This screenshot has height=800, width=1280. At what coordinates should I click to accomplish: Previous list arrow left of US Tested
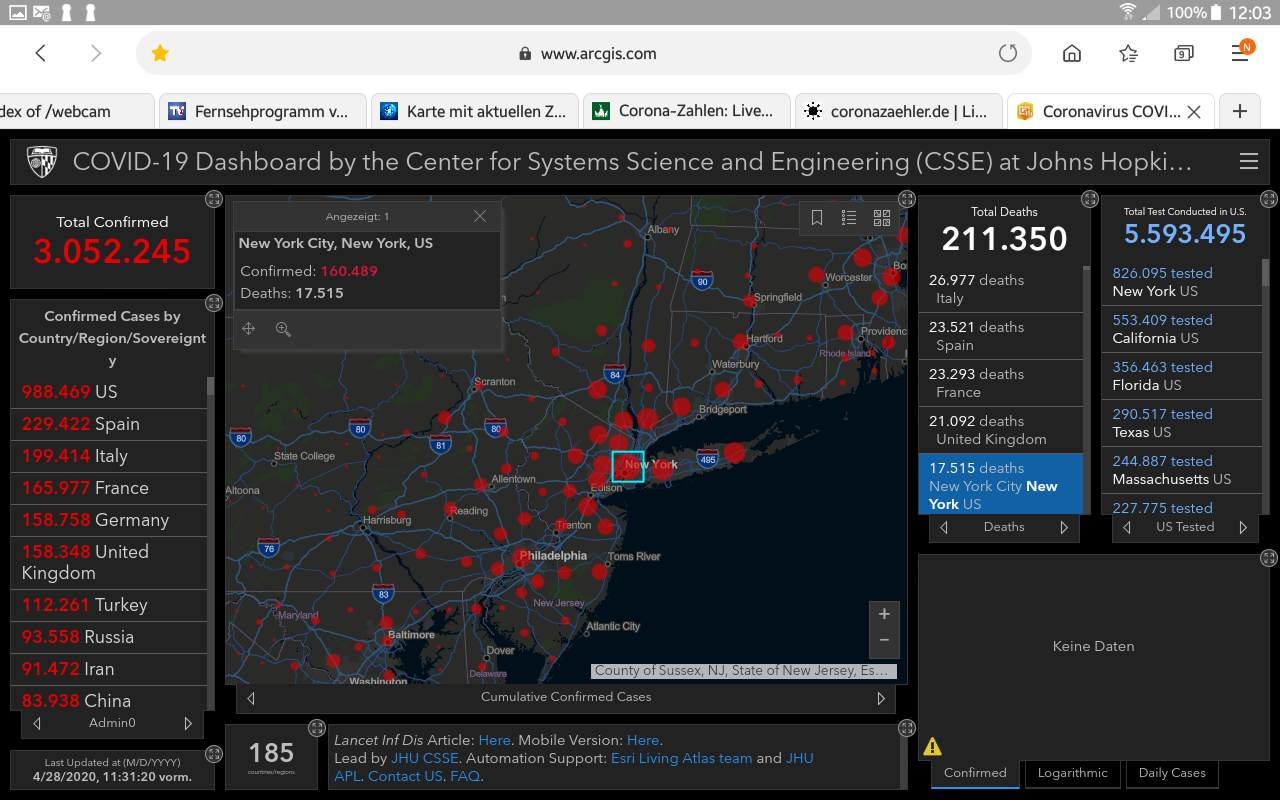coord(1127,528)
